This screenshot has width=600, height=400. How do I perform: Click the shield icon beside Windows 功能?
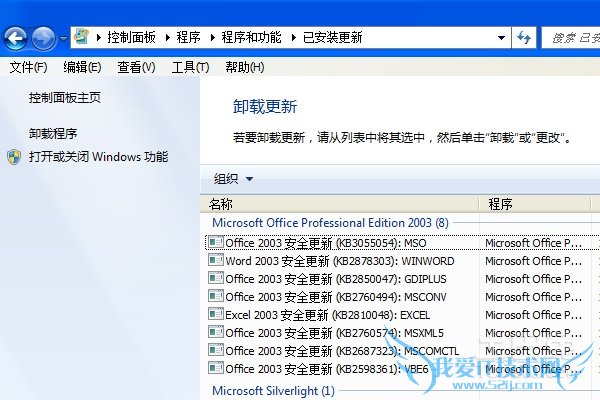pyautogui.click(x=14, y=157)
